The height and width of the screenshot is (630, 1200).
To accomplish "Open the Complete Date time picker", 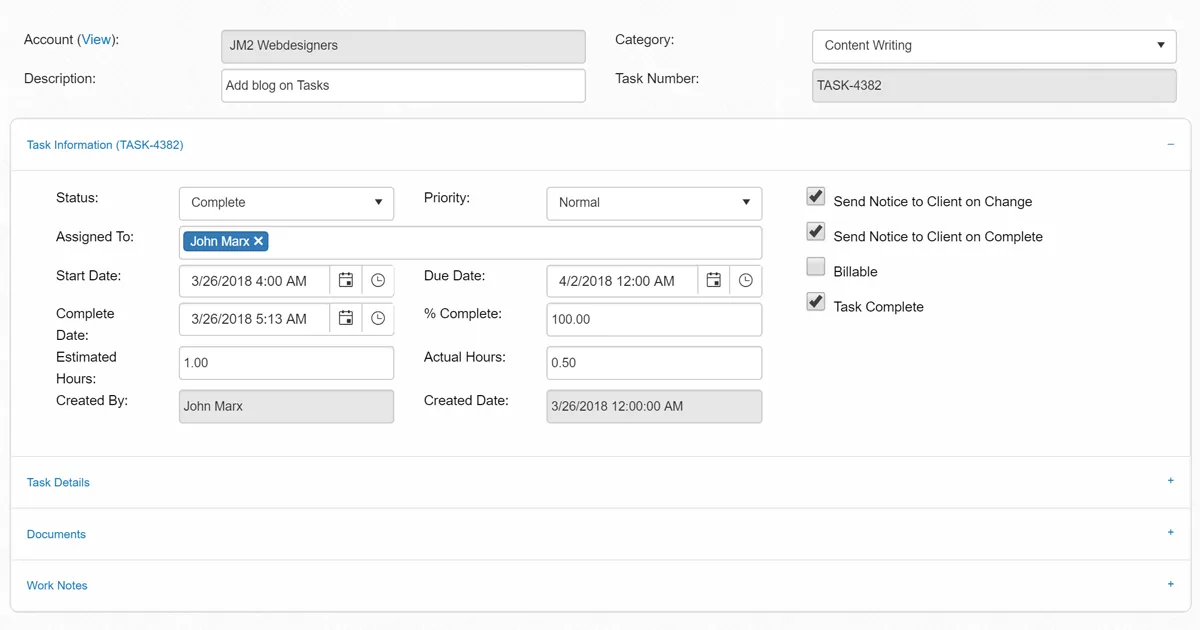I will (x=378, y=318).
